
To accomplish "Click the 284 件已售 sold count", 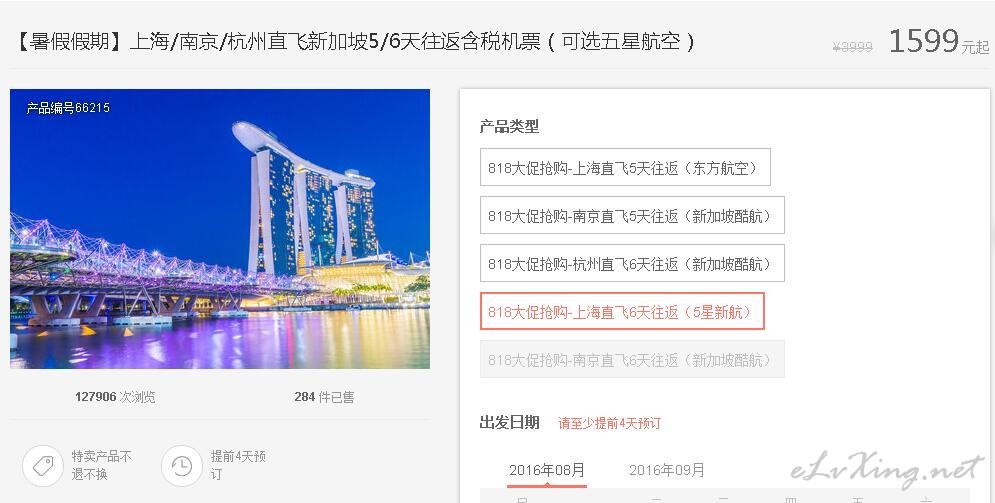I will coord(324,397).
